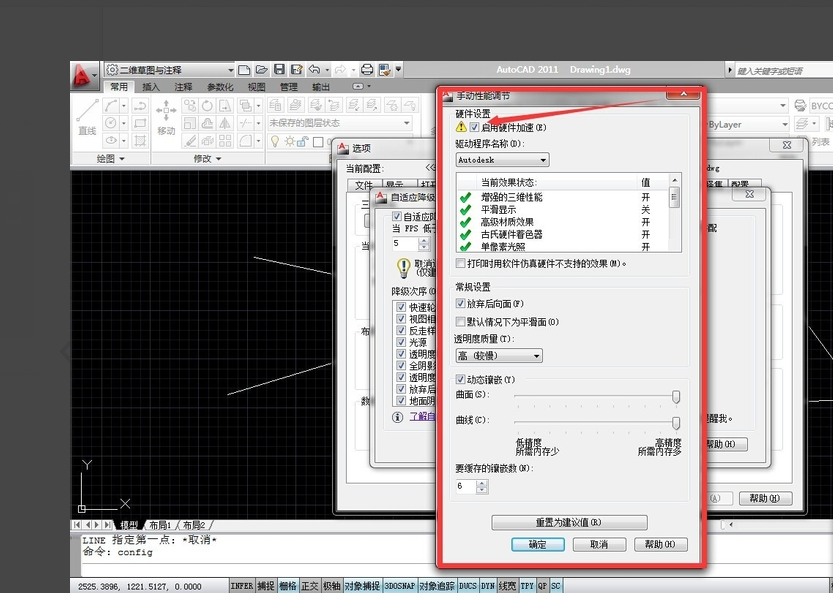
Task: Click the 确定 button in performance dialog
Action: point(538,544)
